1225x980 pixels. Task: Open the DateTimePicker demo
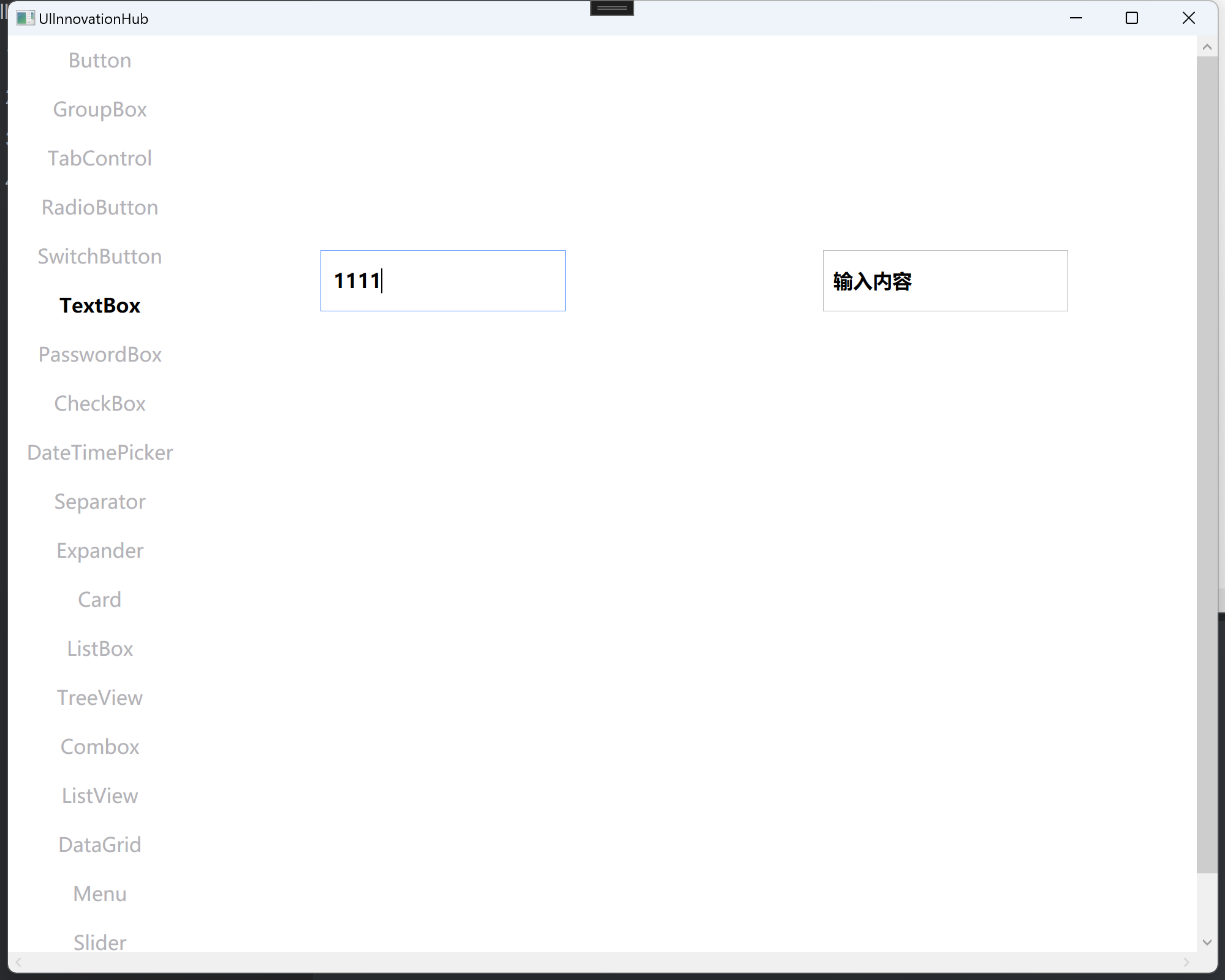click(100, 453)
